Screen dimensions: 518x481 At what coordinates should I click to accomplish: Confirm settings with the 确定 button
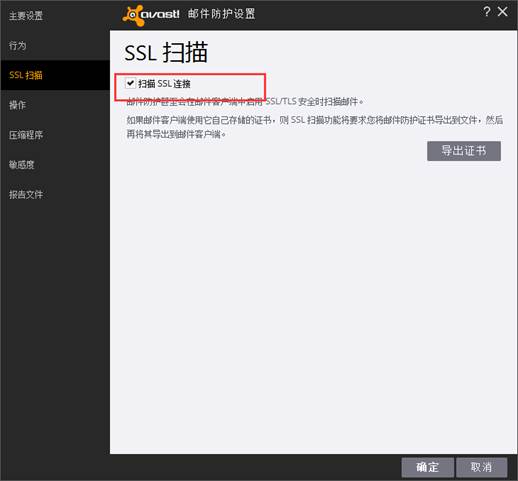pos(427,467)
